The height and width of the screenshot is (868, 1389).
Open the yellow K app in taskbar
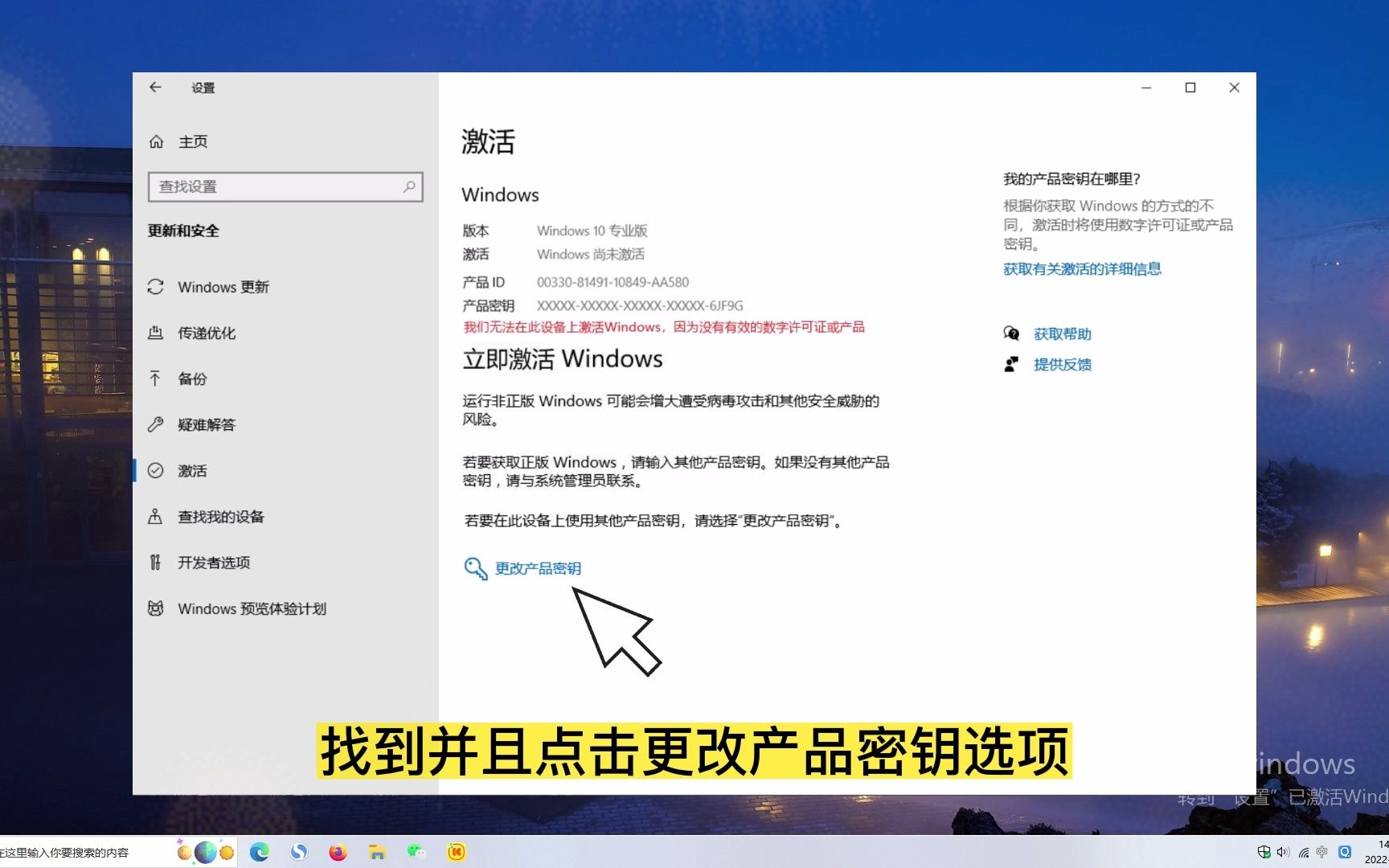tap(456, 852)
